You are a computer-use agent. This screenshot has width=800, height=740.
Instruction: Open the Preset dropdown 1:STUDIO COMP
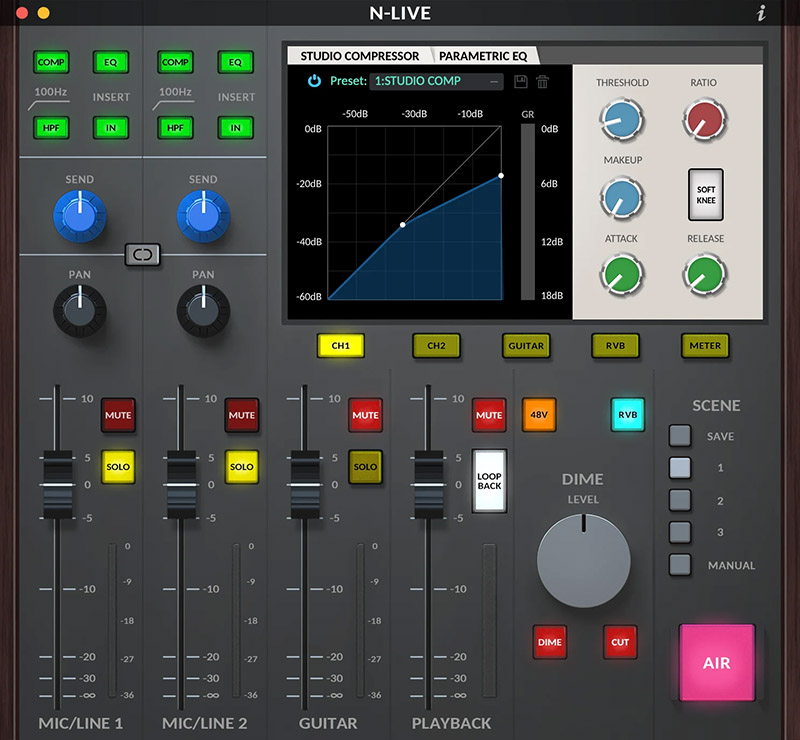436,81
